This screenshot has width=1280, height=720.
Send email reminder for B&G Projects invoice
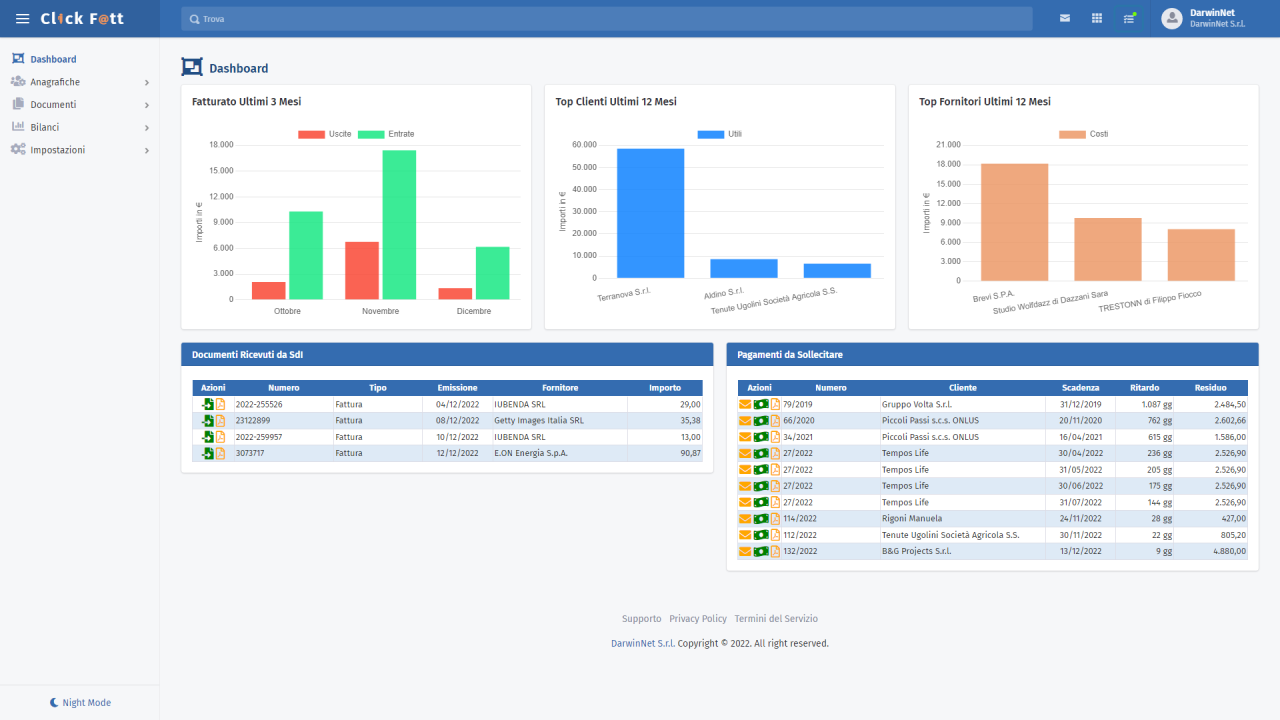[x=745, y=551]
